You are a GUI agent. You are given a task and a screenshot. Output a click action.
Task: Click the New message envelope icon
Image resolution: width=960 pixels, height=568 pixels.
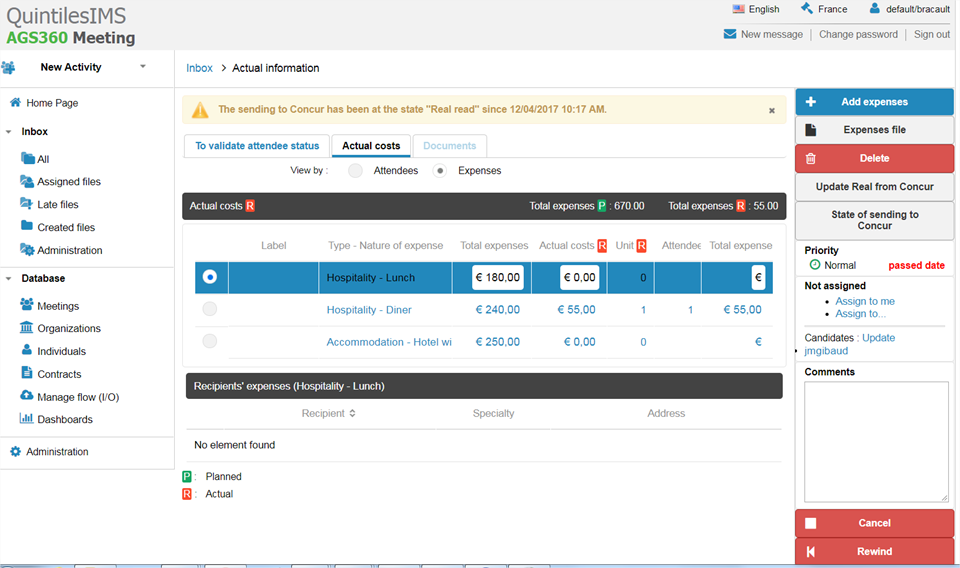[730, 34]
